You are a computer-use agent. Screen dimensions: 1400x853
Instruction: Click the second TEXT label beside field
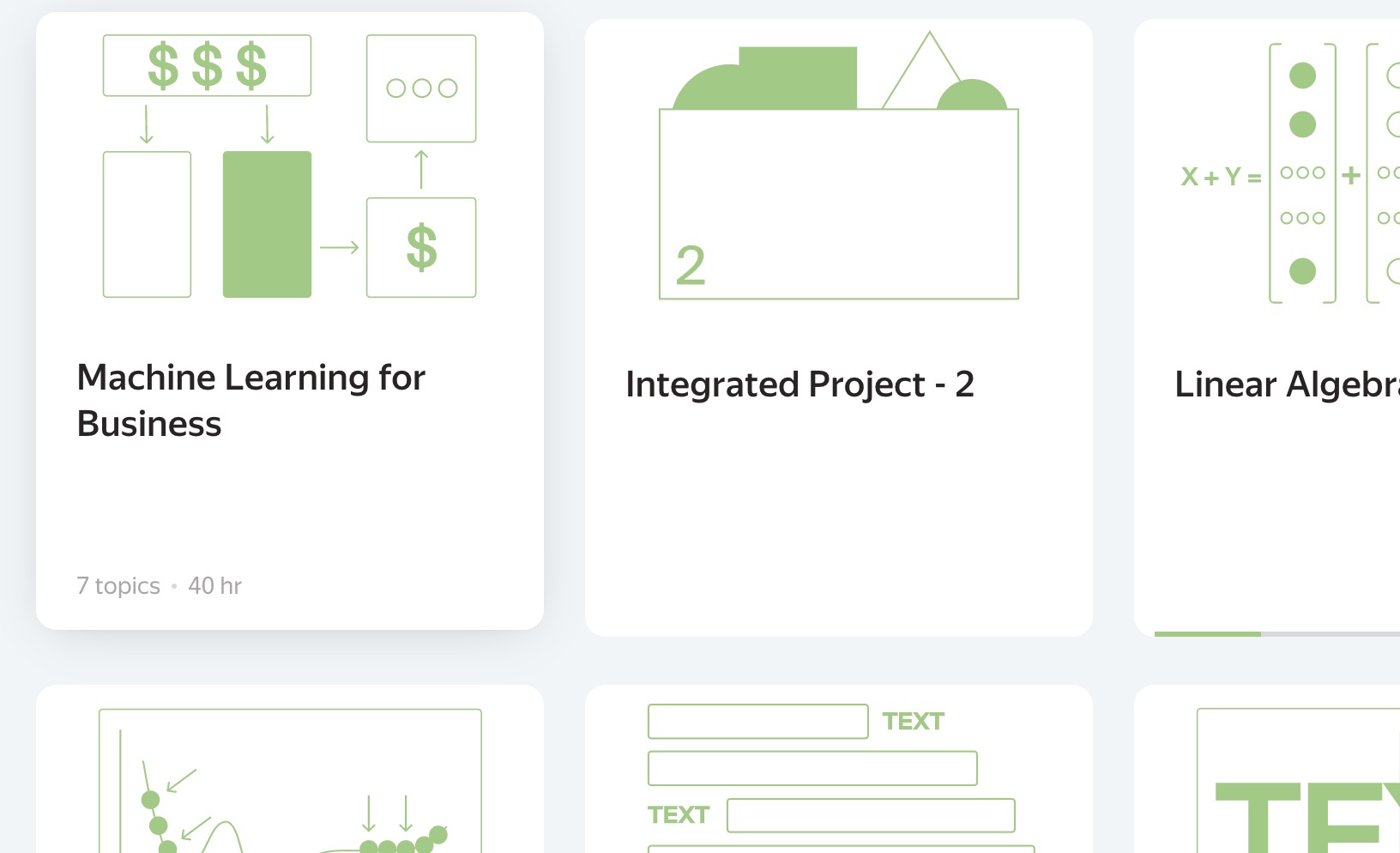[x=679, y=815]
